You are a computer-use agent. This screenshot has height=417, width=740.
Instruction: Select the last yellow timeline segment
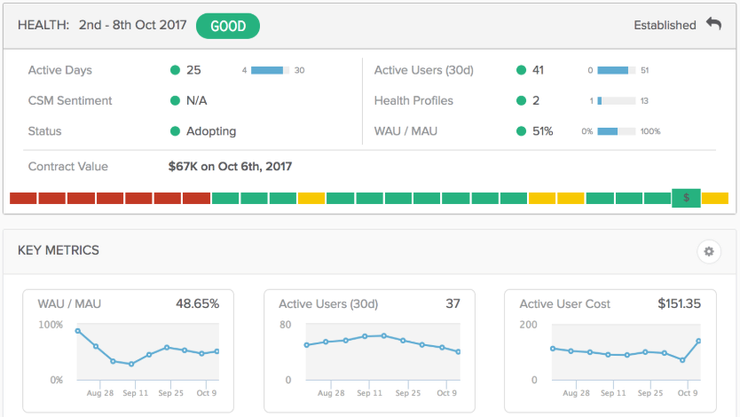715,198
